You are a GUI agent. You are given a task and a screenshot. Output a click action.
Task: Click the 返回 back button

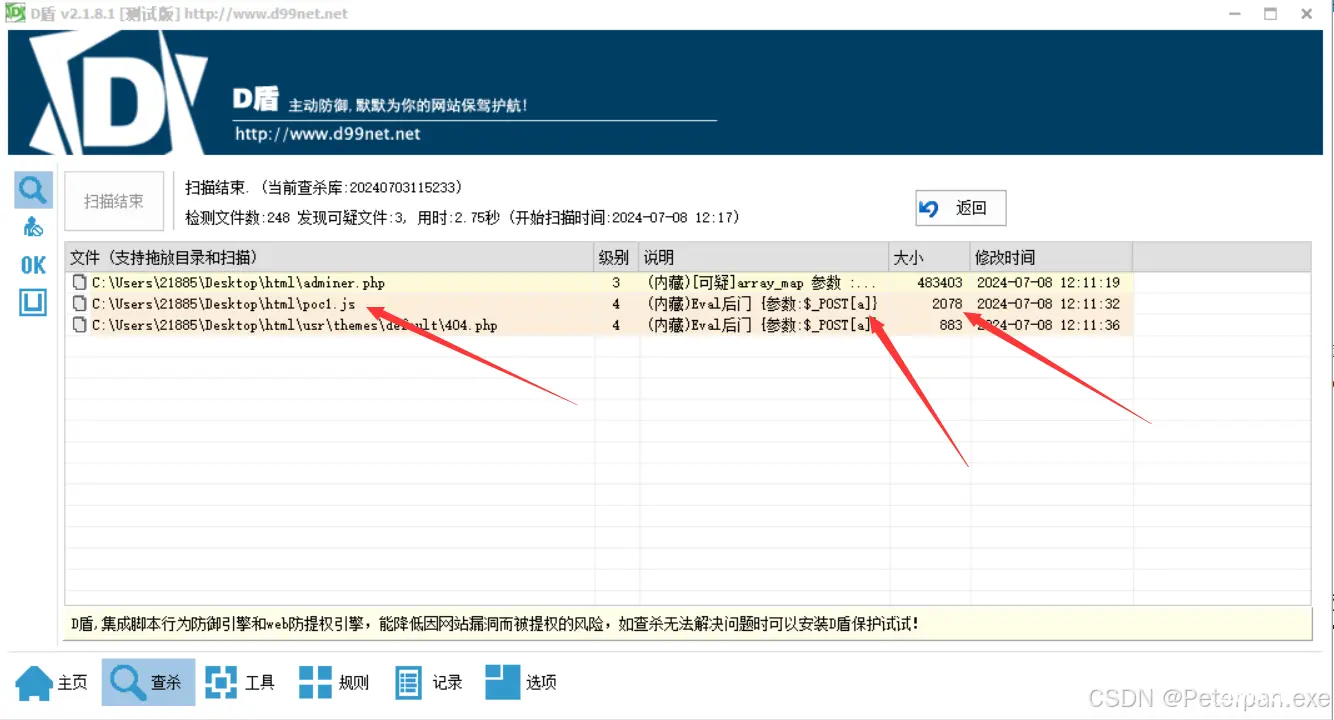point(960,208)
